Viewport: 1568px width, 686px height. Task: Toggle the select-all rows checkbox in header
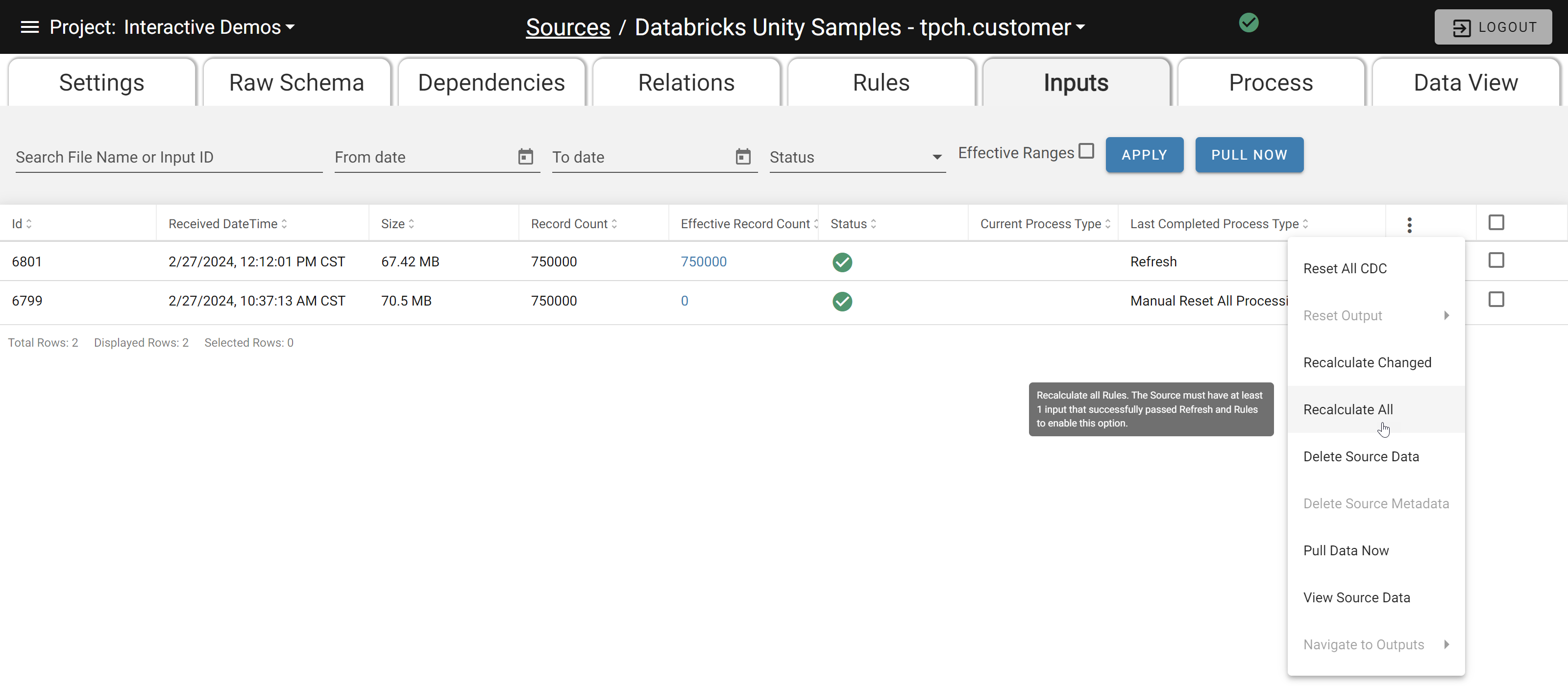point(1495,223)
